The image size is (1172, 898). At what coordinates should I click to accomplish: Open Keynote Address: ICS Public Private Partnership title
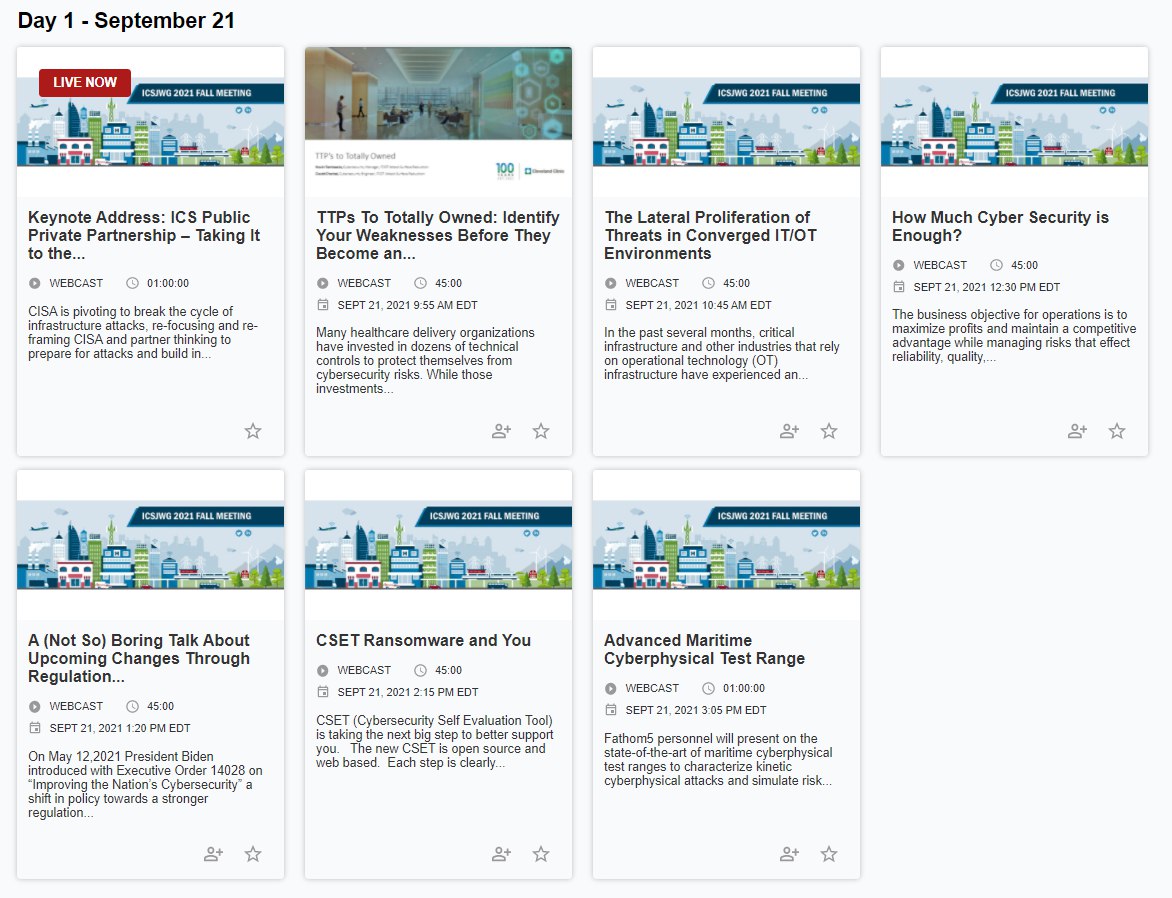tap(144, 236)
